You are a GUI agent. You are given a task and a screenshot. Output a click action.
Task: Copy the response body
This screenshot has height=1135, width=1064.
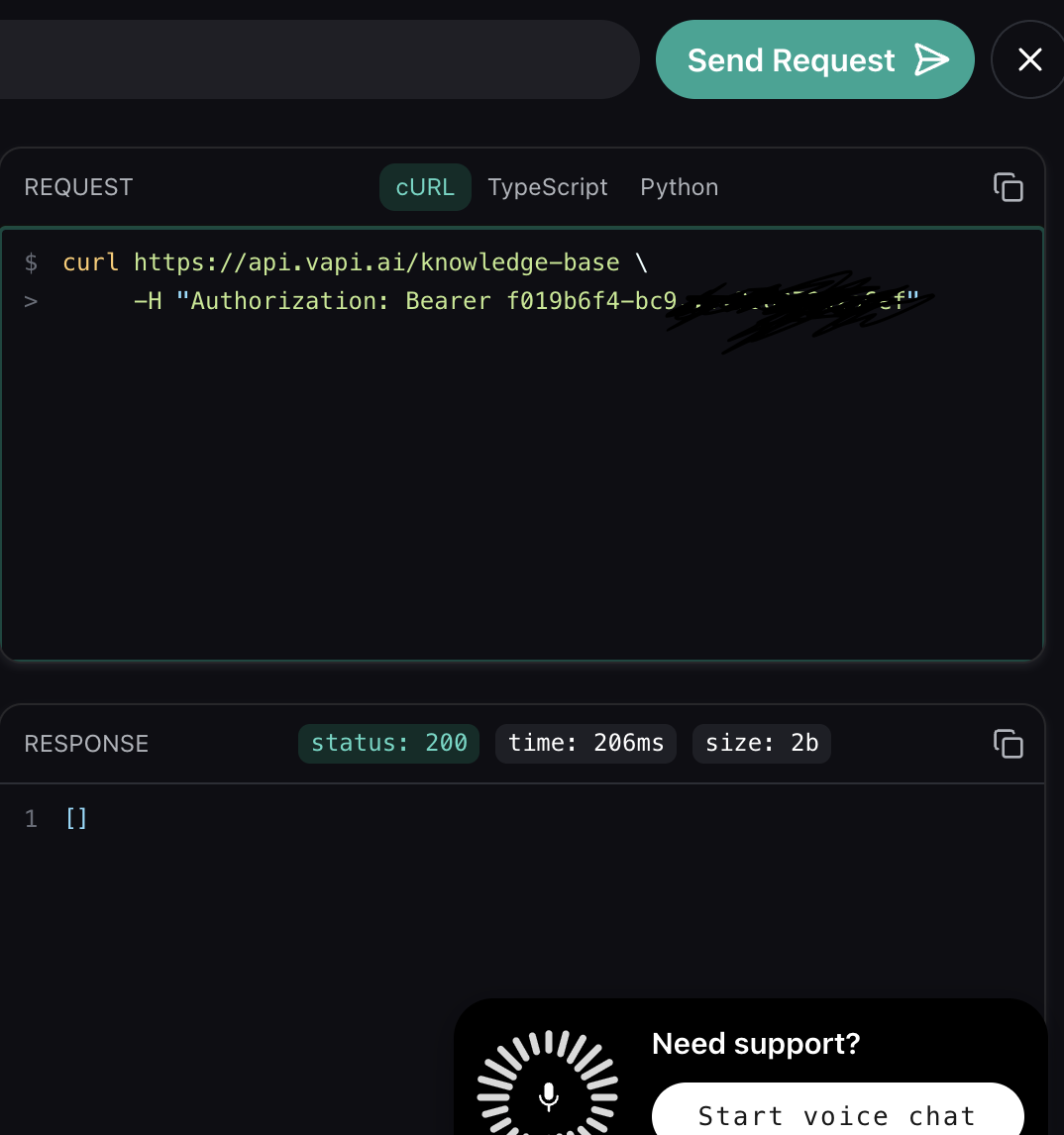tap(1008, 743)
